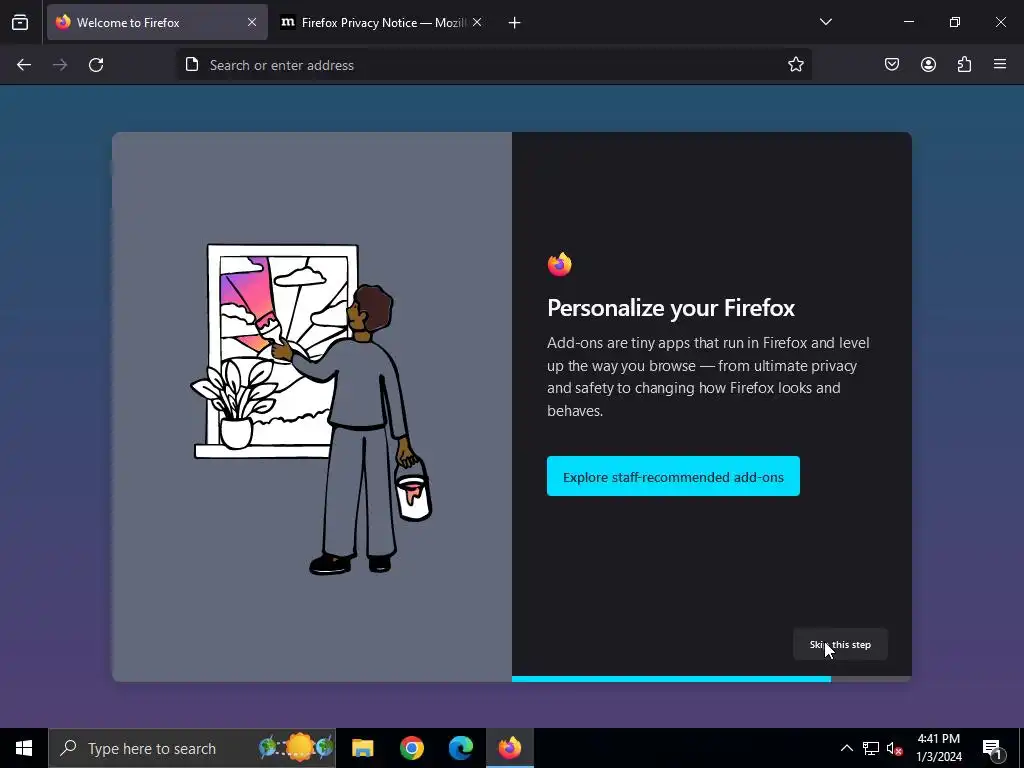The image size is (1024, 768).
Task: Open the Windows Start menu
Action: point(24,748)
